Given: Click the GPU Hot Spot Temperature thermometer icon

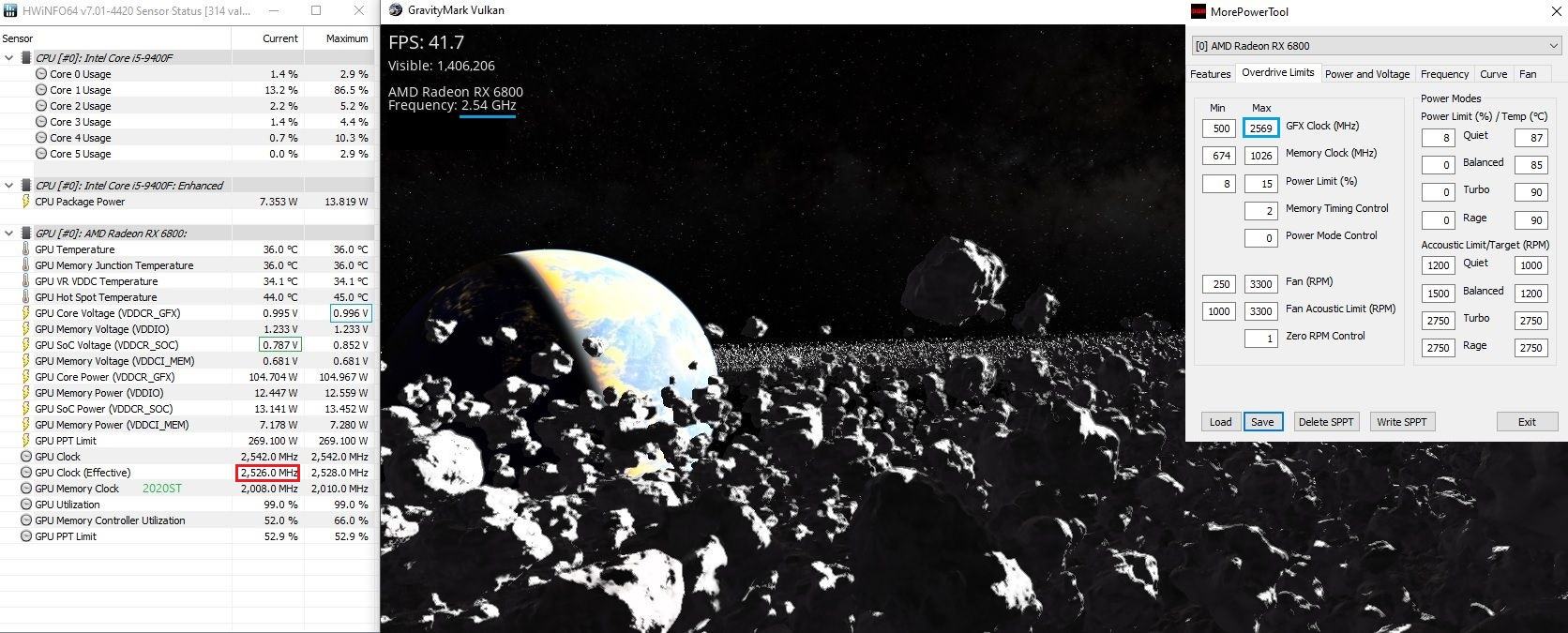Looking at the screenshot, I should click(x=25, y=297).
